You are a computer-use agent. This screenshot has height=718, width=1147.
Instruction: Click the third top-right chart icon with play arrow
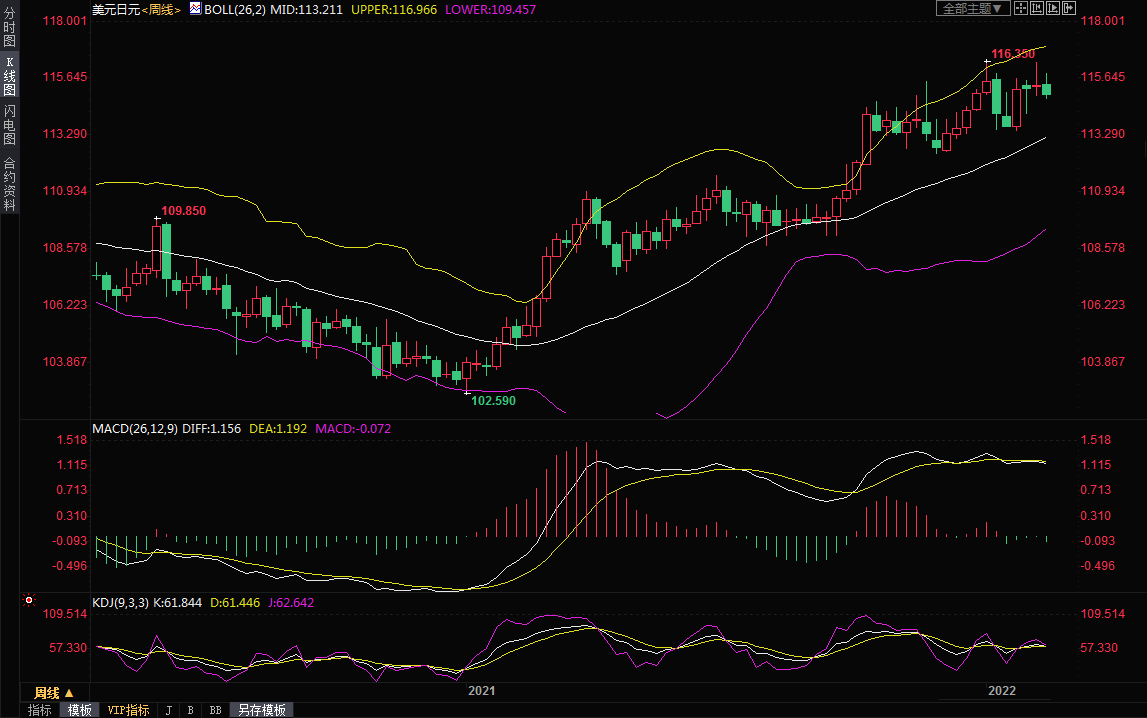pyautogui.click(x=1053, y=8)
